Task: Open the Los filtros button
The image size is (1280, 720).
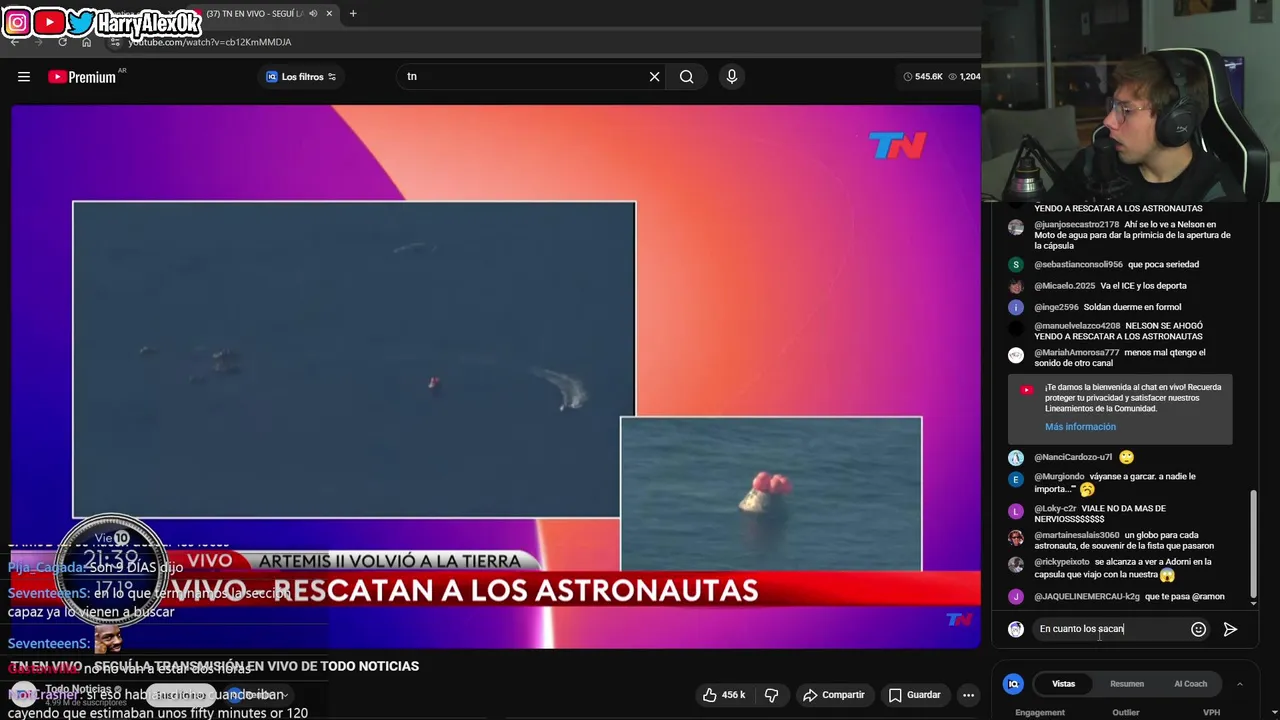Action: point(301,77)
